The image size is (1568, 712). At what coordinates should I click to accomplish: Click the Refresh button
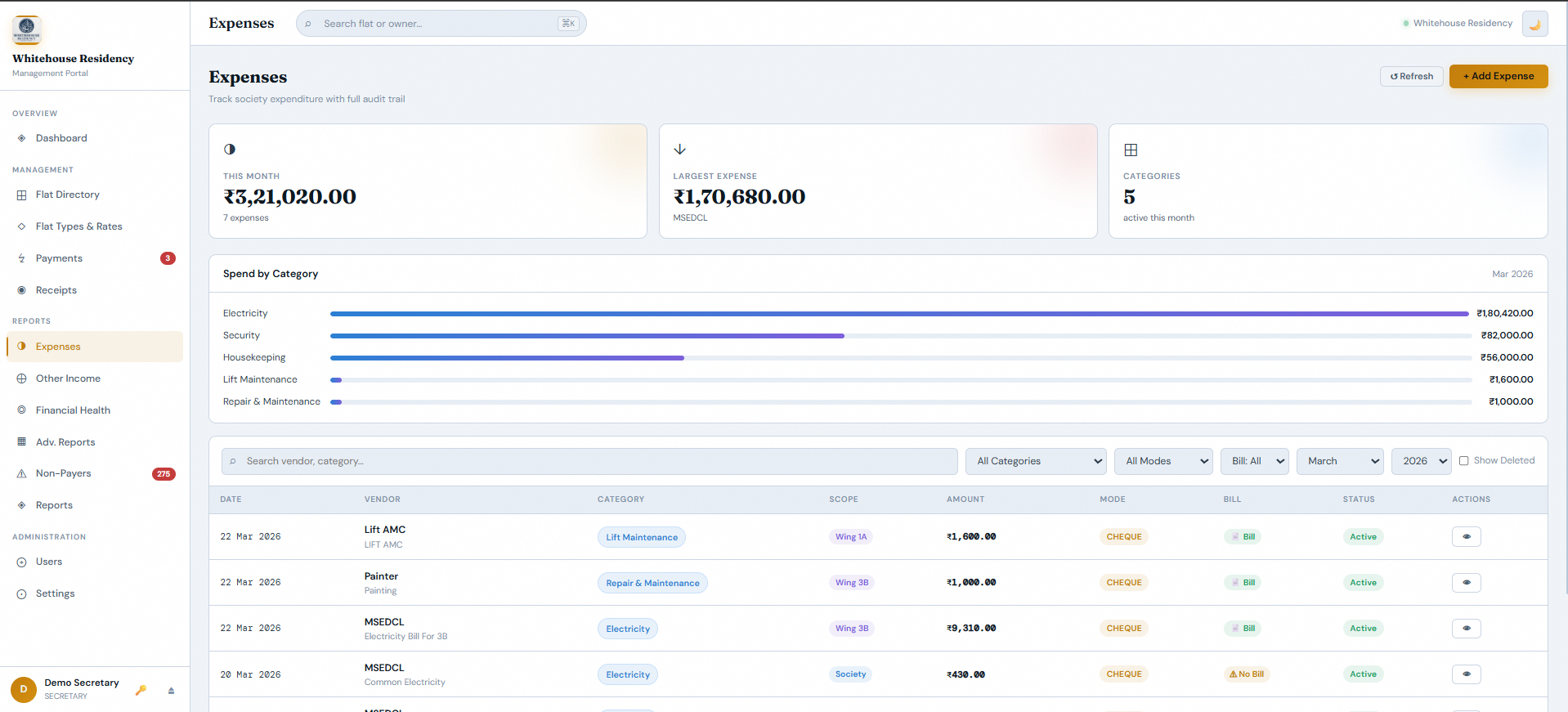(x=1412, y=76)
